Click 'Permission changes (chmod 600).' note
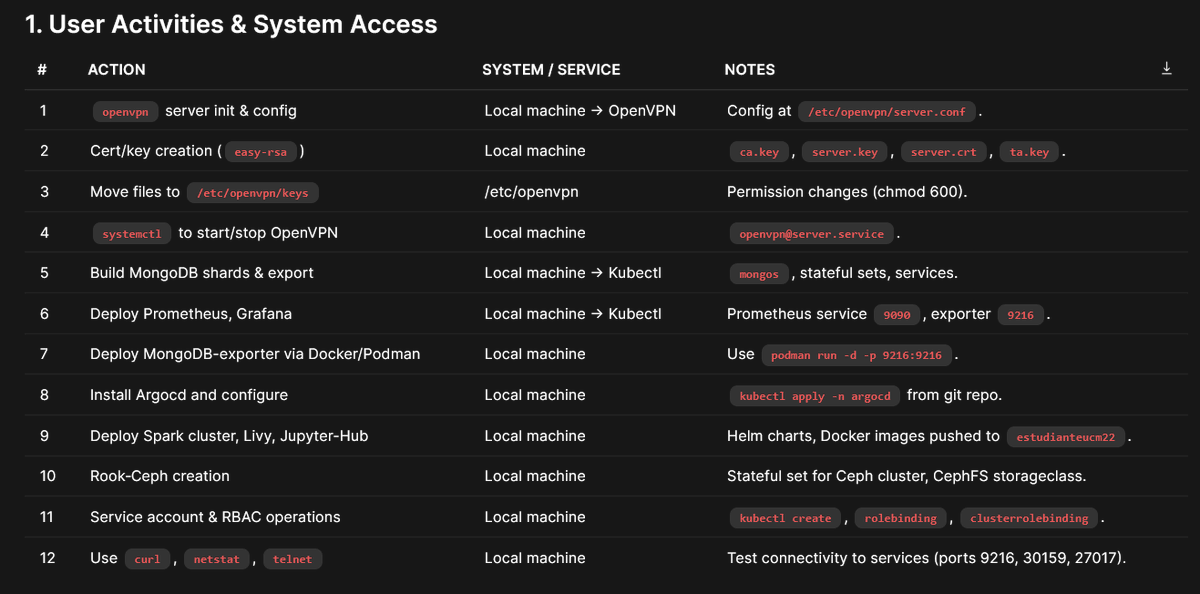 click(x=847, y=192)
